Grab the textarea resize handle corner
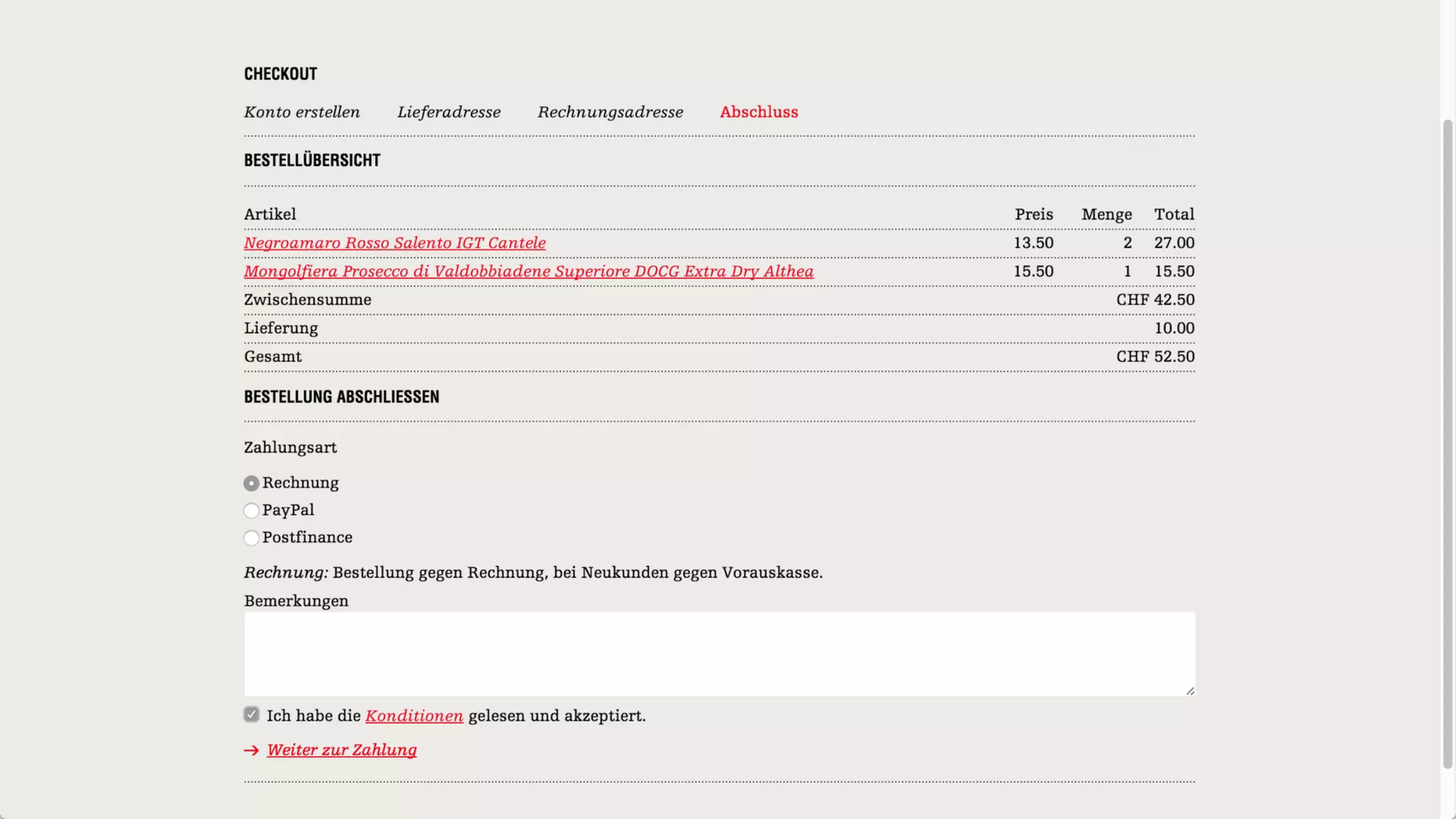This screenshot has height=819, width=1456. pyautogui.click(x=1190, y=690)
